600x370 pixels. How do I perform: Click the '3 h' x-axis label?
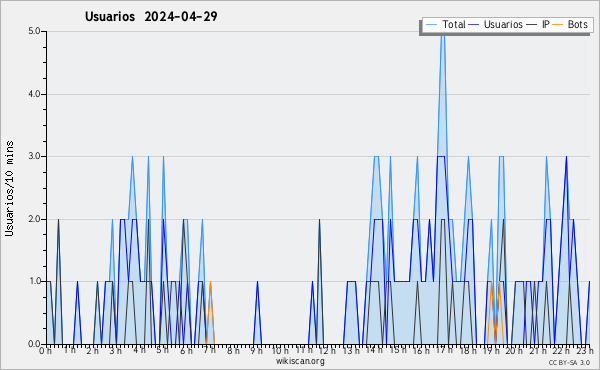tap(116, 351)
